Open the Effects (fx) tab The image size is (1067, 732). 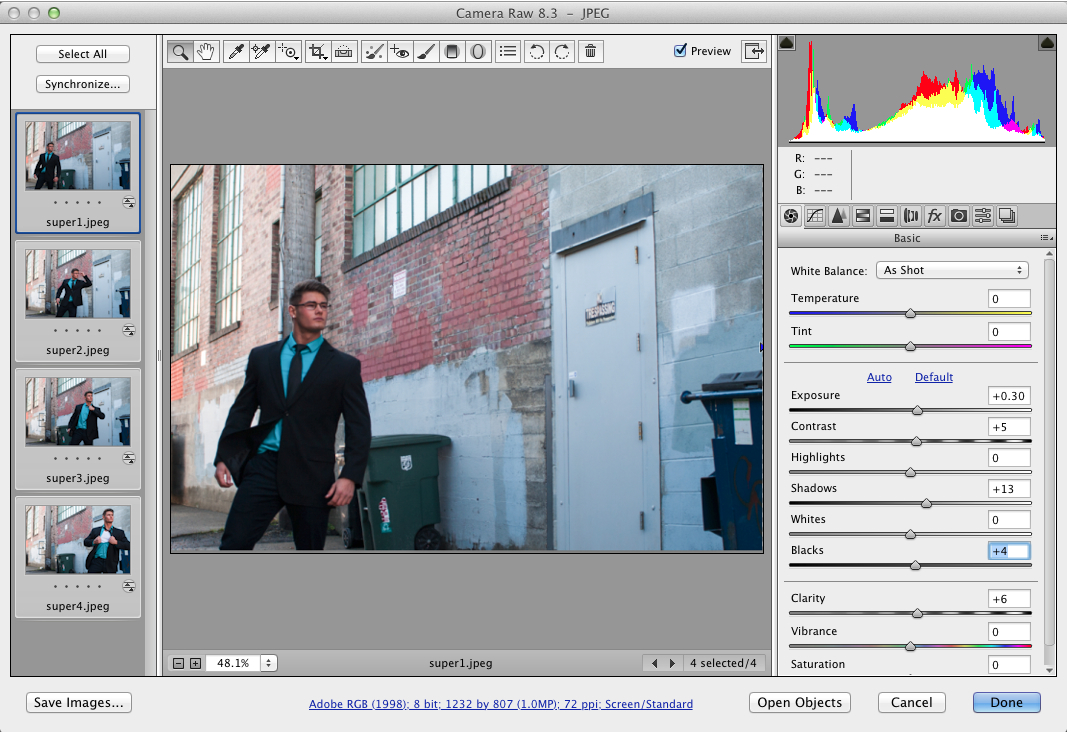pyautogui.click(x=935, y=215)
